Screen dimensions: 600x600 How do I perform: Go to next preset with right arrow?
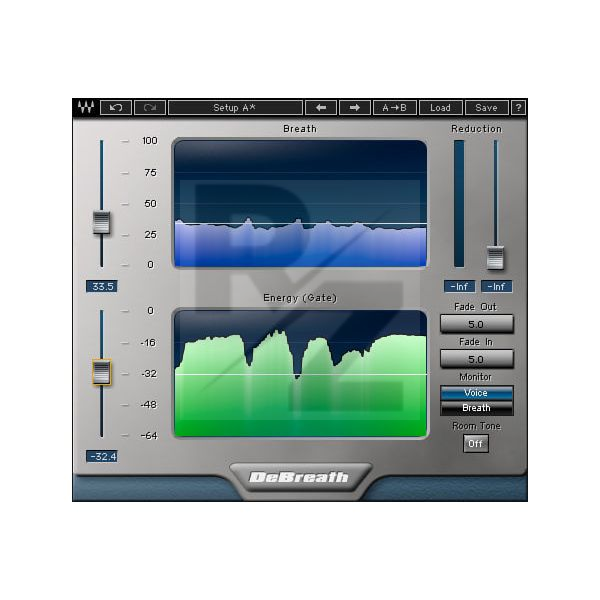click(354, 108)
